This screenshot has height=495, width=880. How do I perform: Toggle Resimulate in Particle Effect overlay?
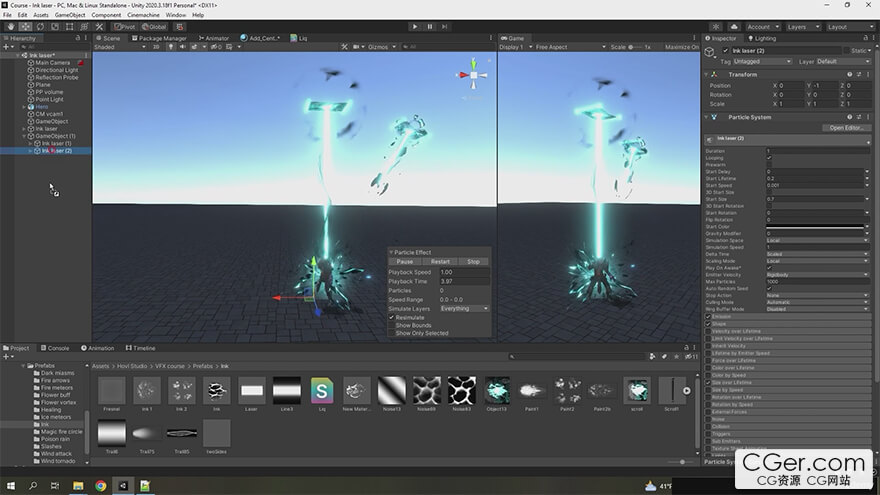click(x=392, y=317)
